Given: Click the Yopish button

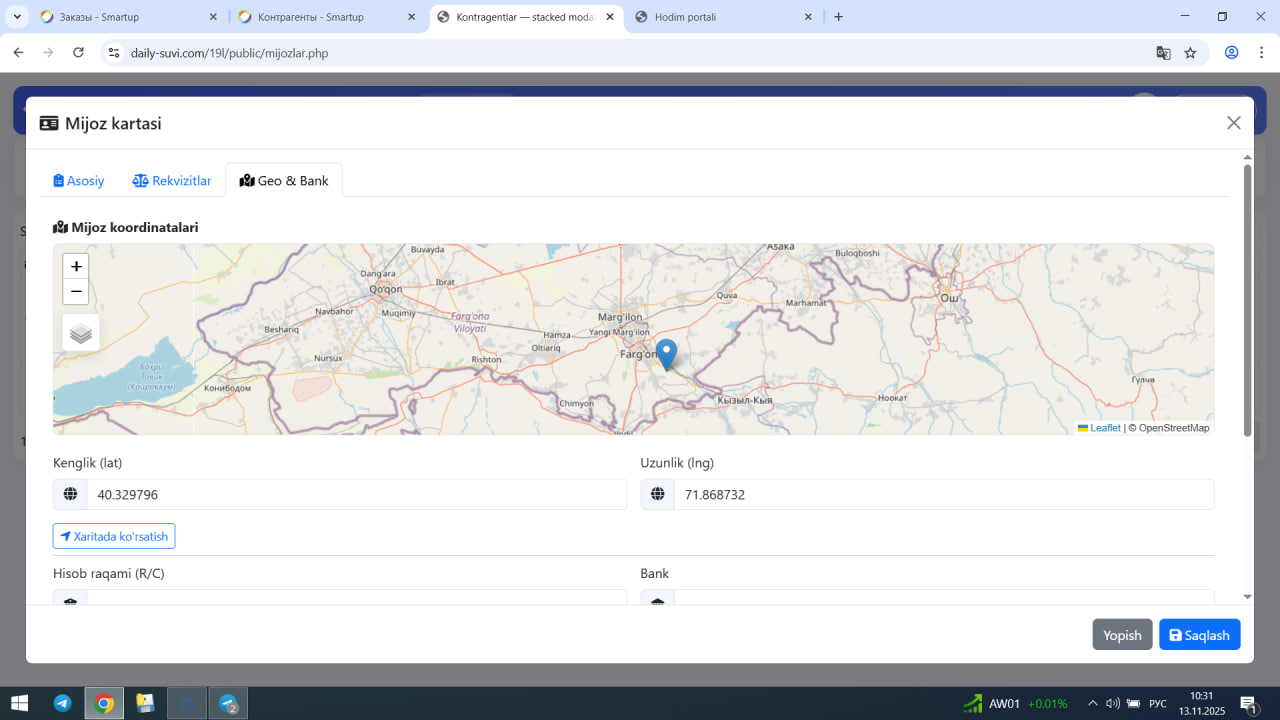Looking at the screenshot, I should point(1122,635).
